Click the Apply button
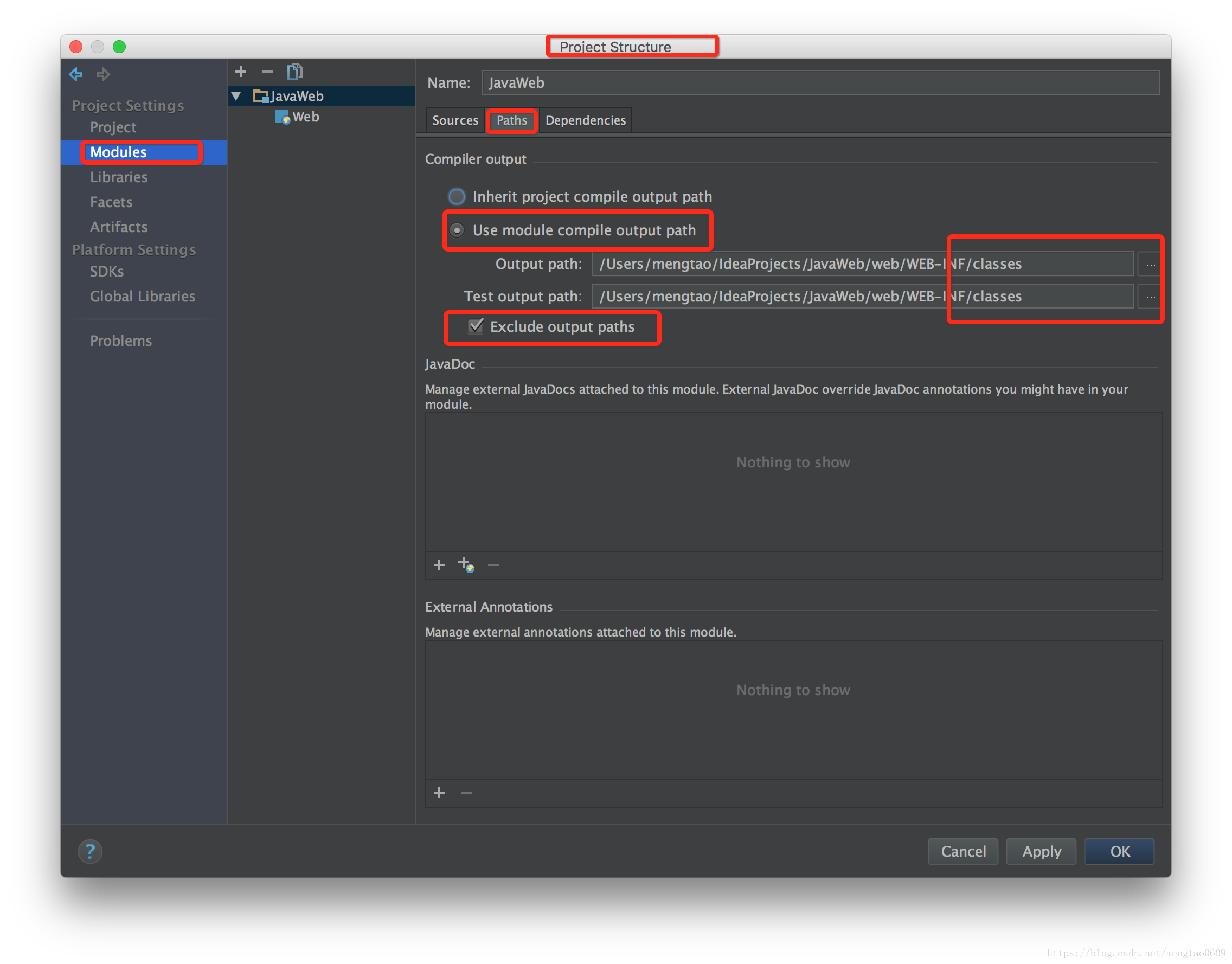The height and width of the screenshot is (964, 1232). coord(1041,851)
